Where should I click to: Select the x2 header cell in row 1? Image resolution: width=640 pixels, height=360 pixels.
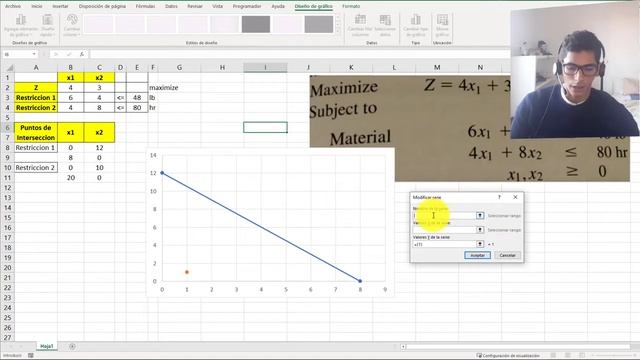pos(99,78)
